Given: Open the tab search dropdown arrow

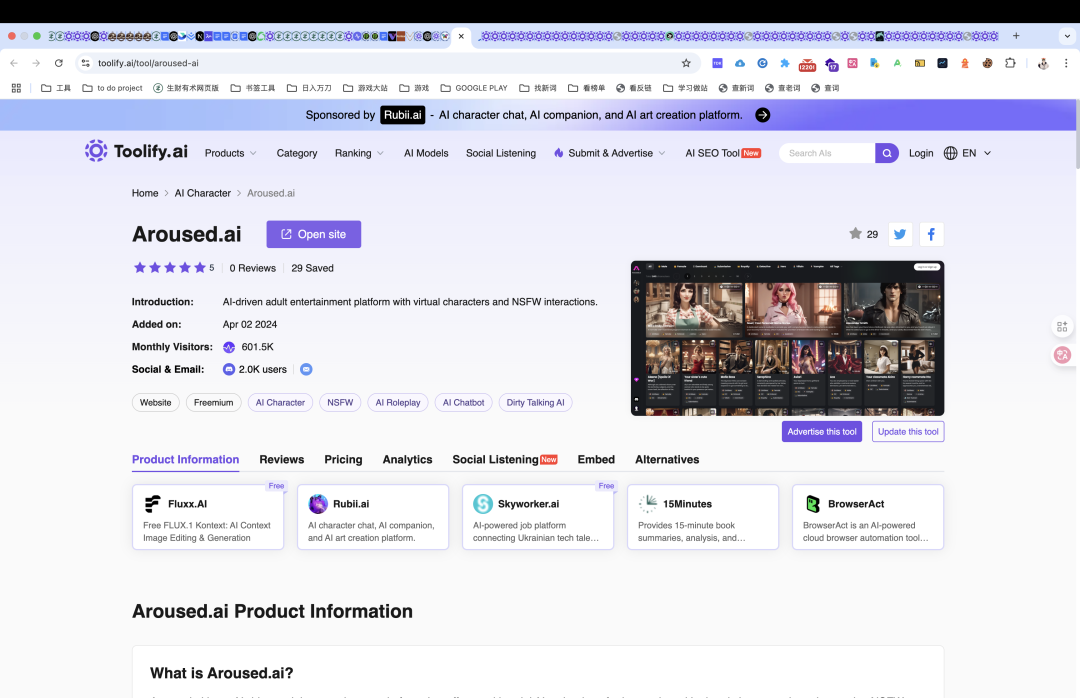Looking at the screenshot, I should (x=1067, y=36).
